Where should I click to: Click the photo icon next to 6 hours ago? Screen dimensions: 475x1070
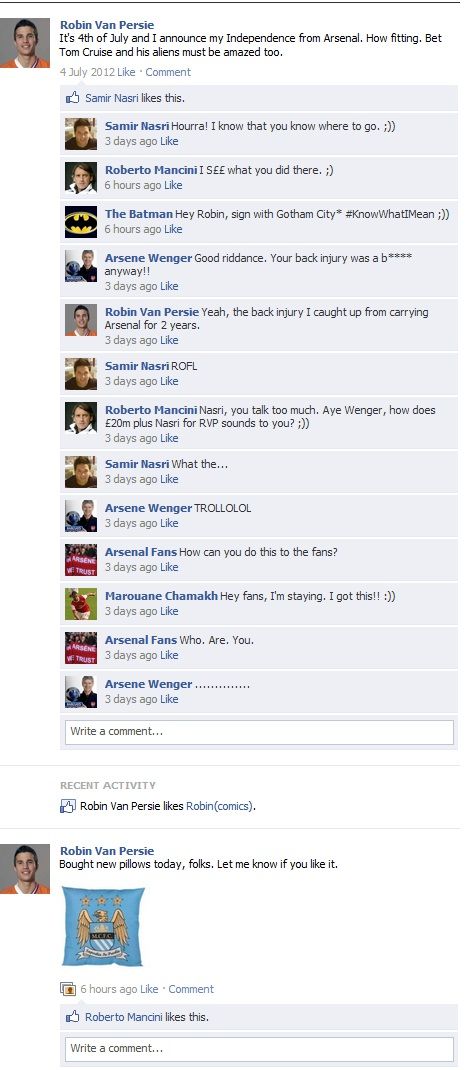68,989
